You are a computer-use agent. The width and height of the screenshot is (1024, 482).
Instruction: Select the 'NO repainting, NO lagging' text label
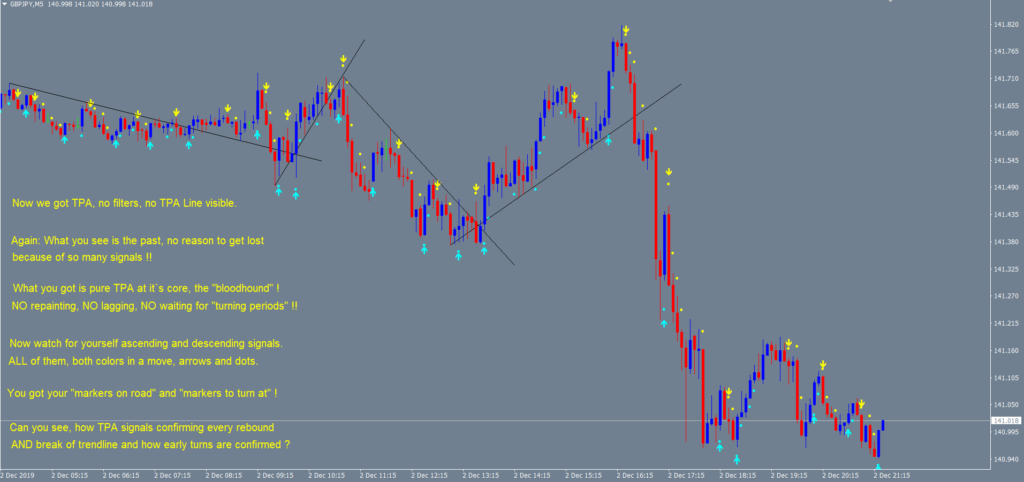click(x=154, y=305)
